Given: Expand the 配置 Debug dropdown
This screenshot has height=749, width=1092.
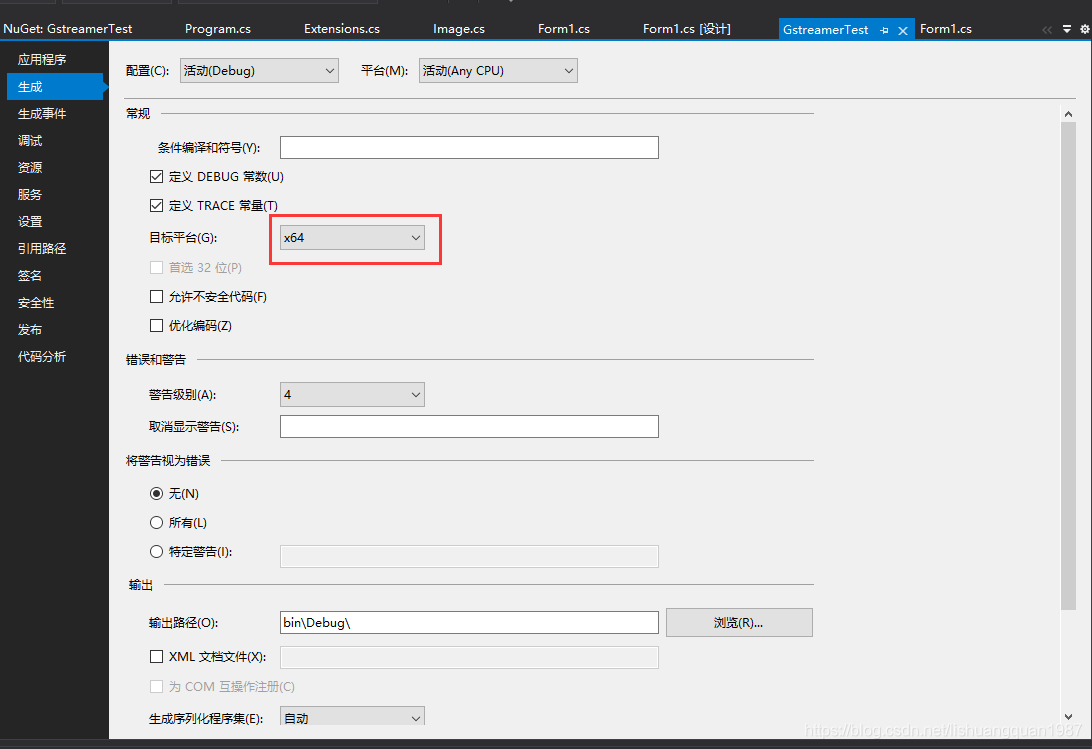Looking at the screenshot, I should (260, 71).
